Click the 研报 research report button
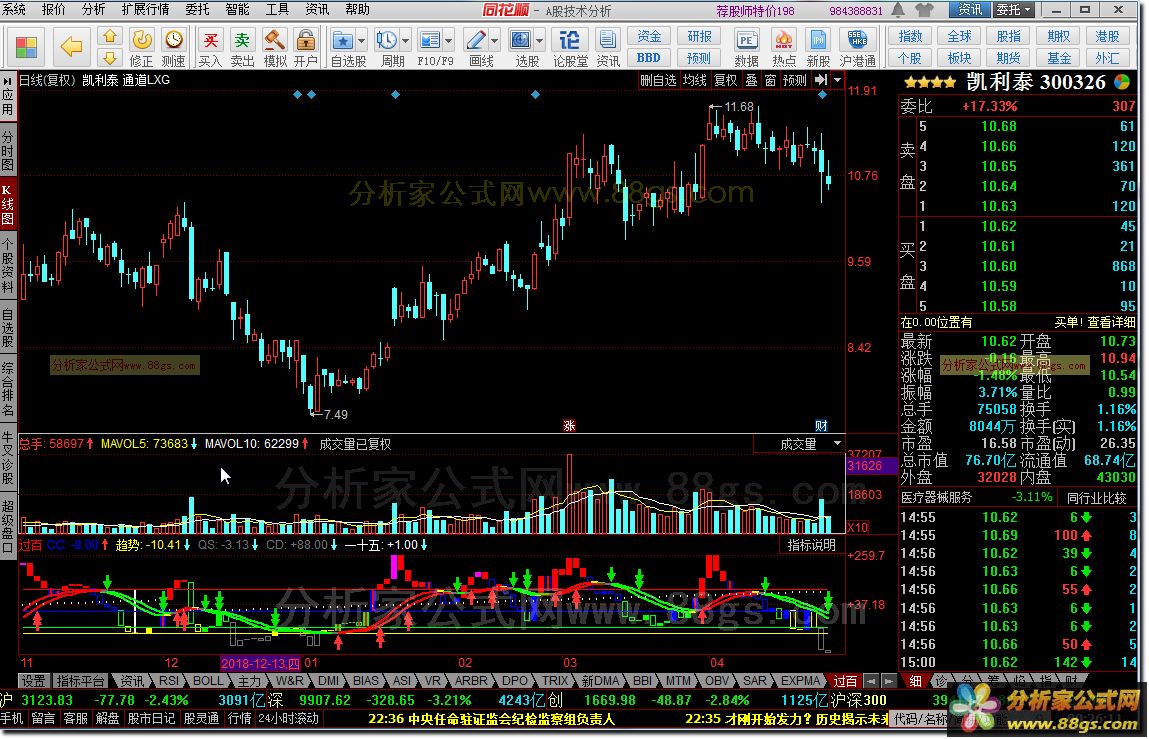The image size is (1149, 739). [699, 36]
